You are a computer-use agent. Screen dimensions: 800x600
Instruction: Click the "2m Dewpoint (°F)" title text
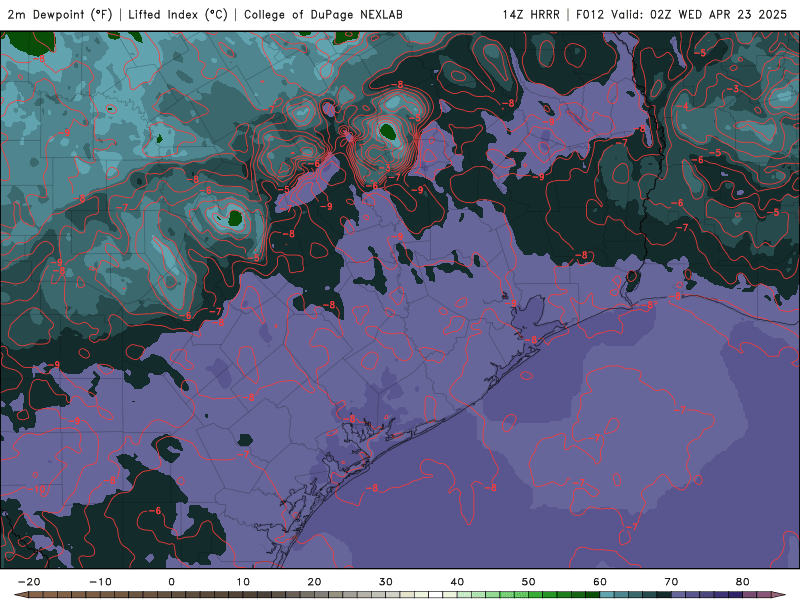[60, 15]
